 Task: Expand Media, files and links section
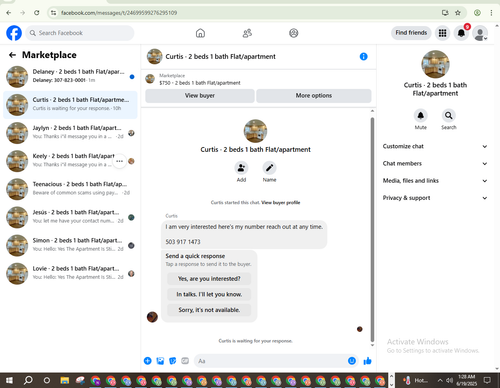click(x=435, y=181)
